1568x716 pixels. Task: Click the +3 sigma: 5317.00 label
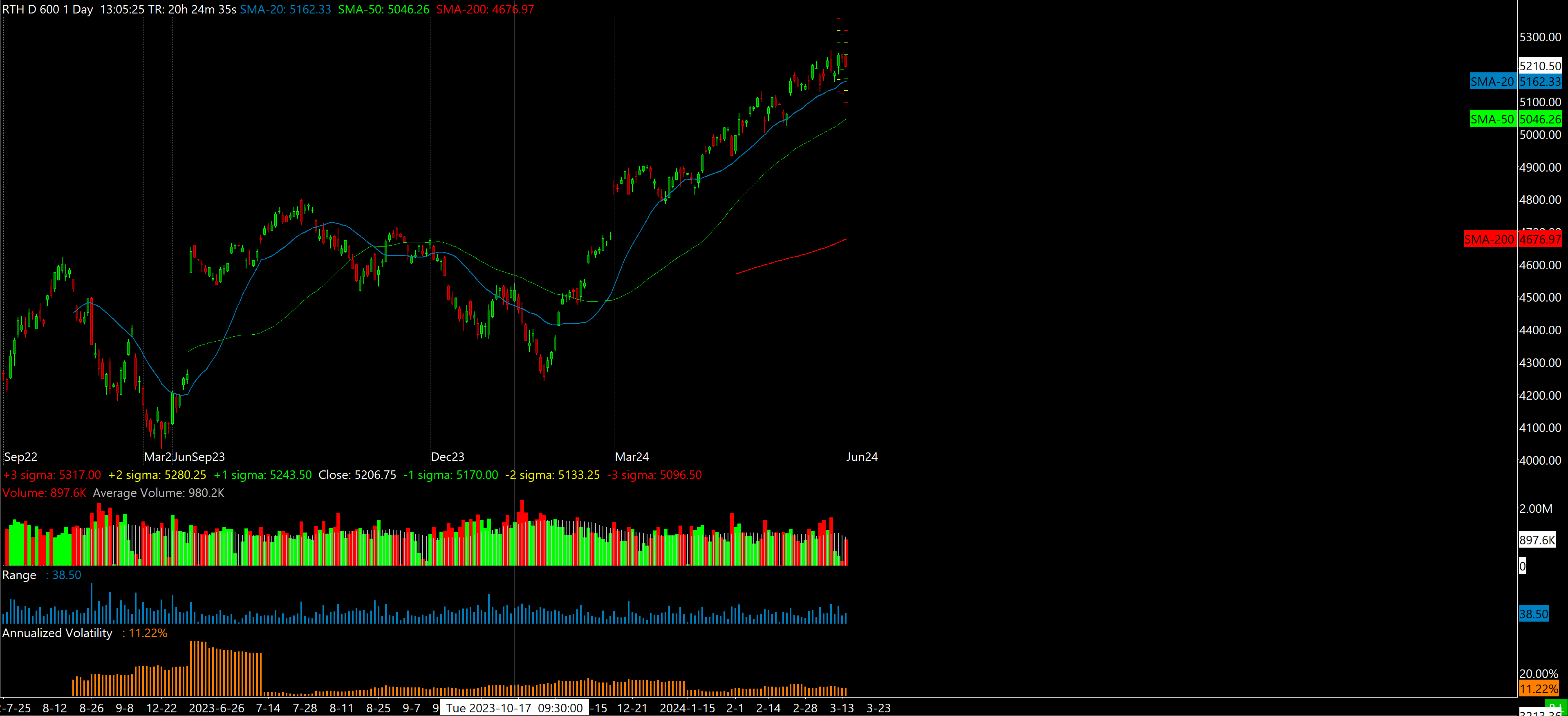pos(52,474)
